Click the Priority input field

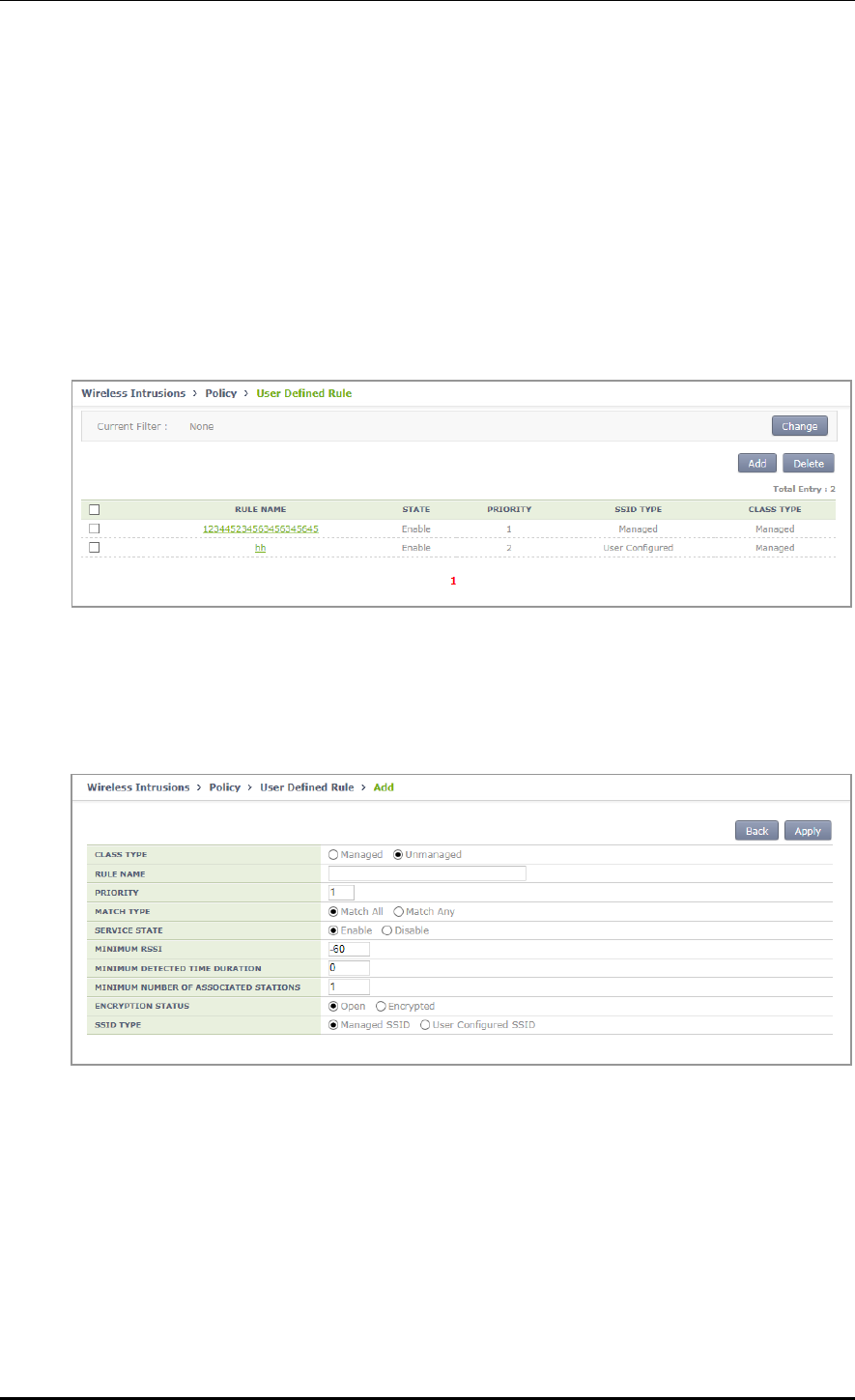341,893
